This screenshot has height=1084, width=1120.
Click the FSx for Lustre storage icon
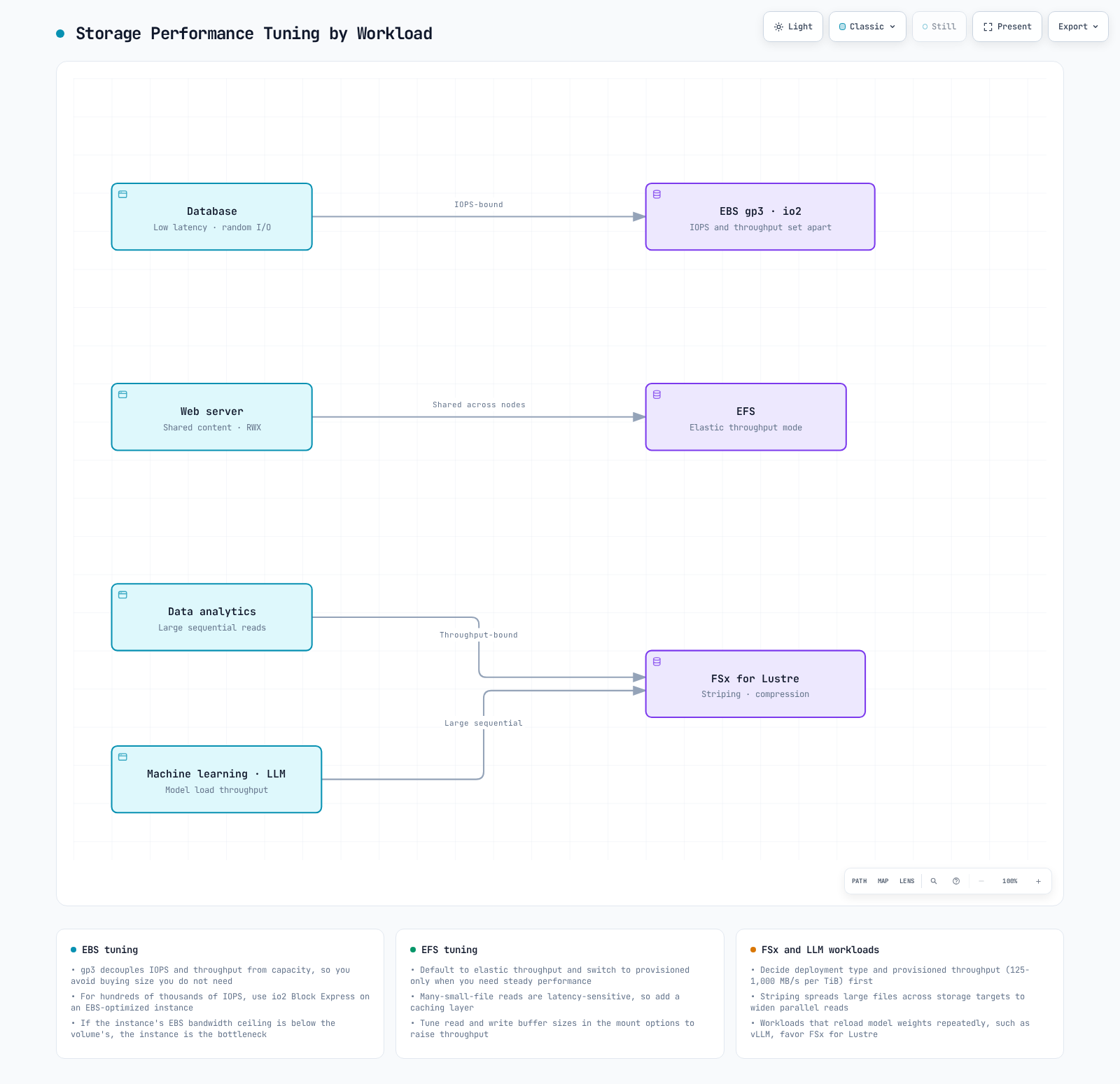point(657,661)
